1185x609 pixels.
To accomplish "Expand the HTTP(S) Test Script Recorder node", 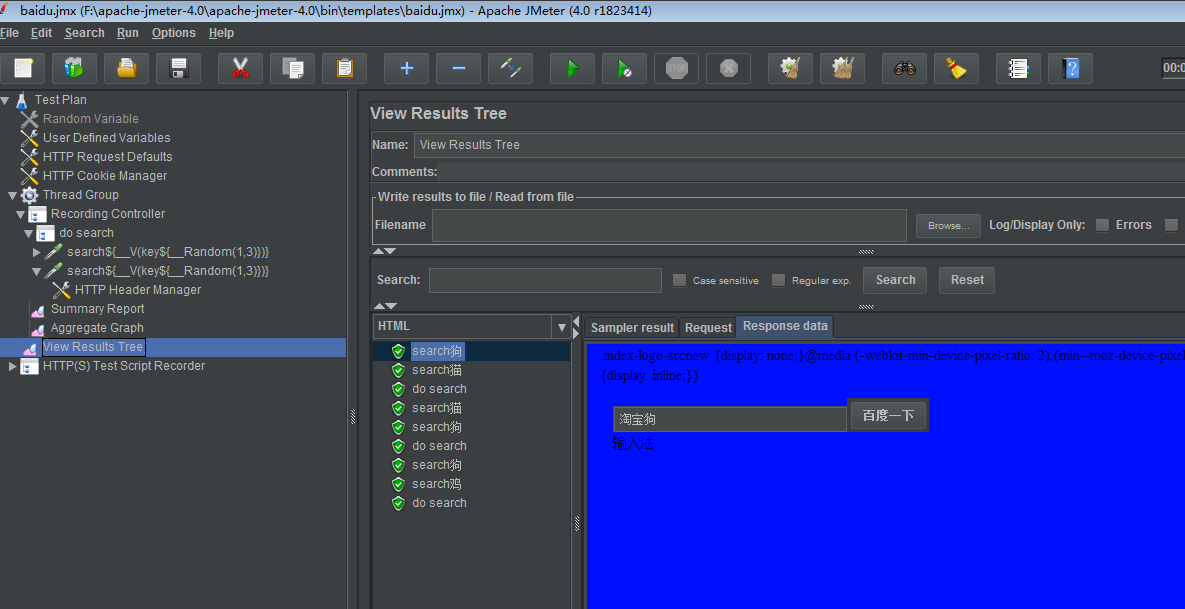I will pyautogui.click(x=12, y=367).
